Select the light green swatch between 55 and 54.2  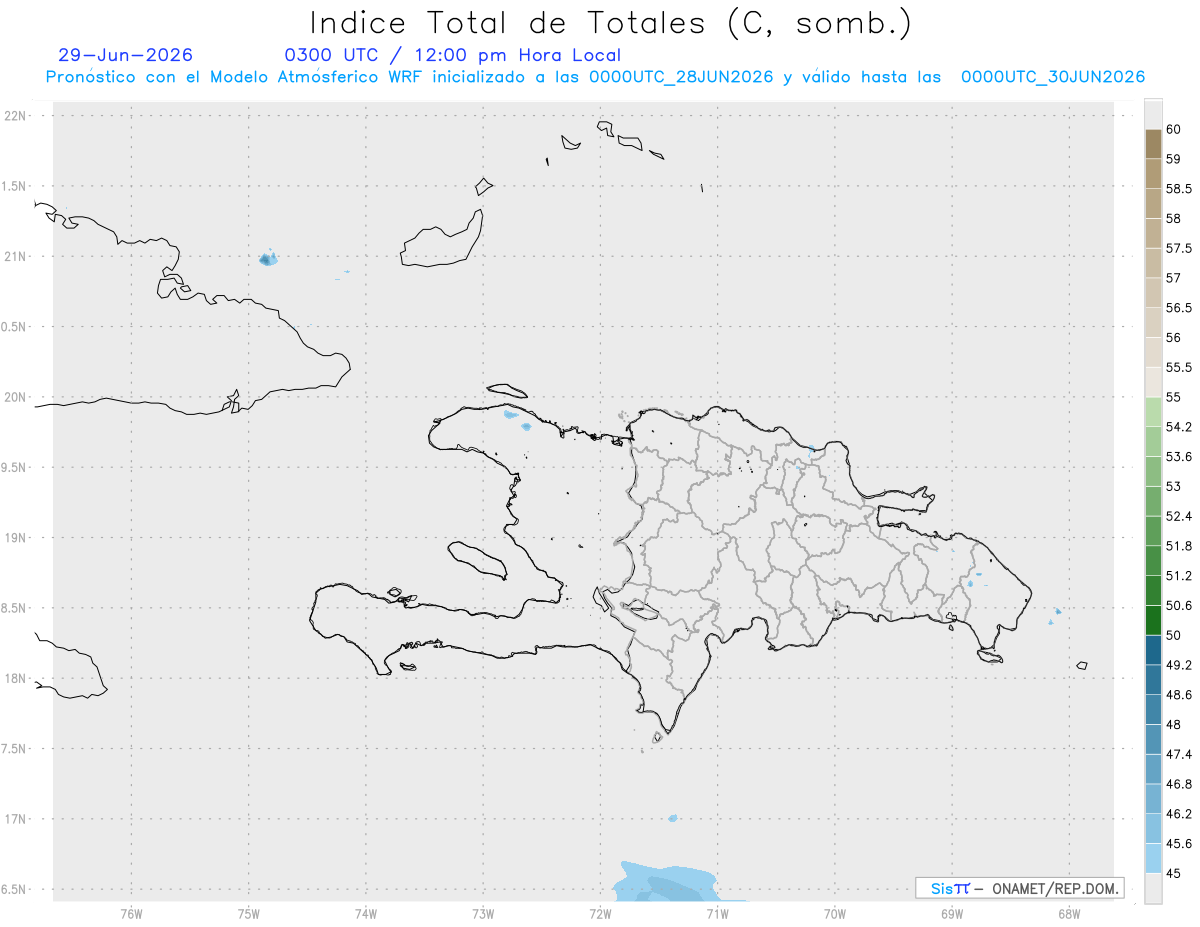[1153, 412]
